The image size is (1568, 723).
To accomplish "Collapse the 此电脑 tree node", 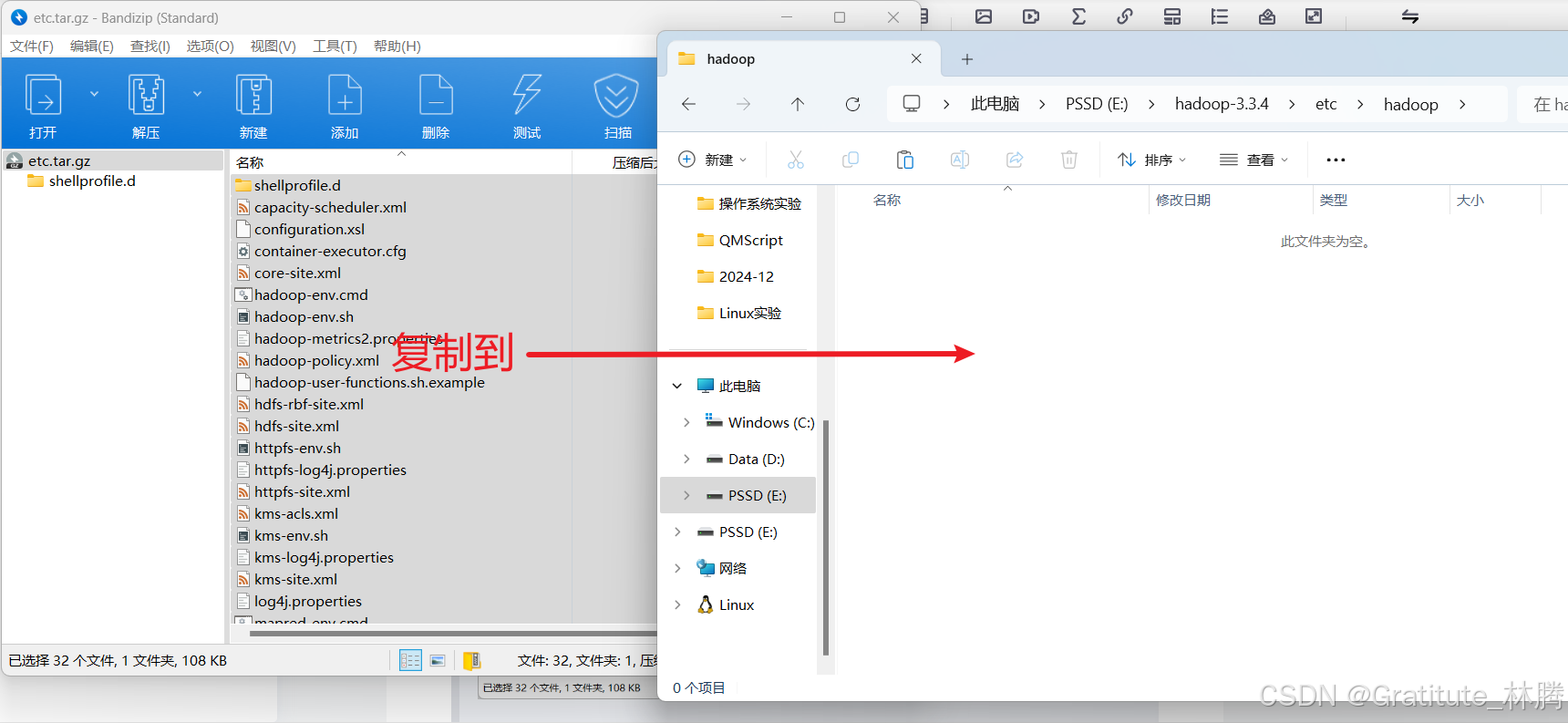I will point(677,386).
